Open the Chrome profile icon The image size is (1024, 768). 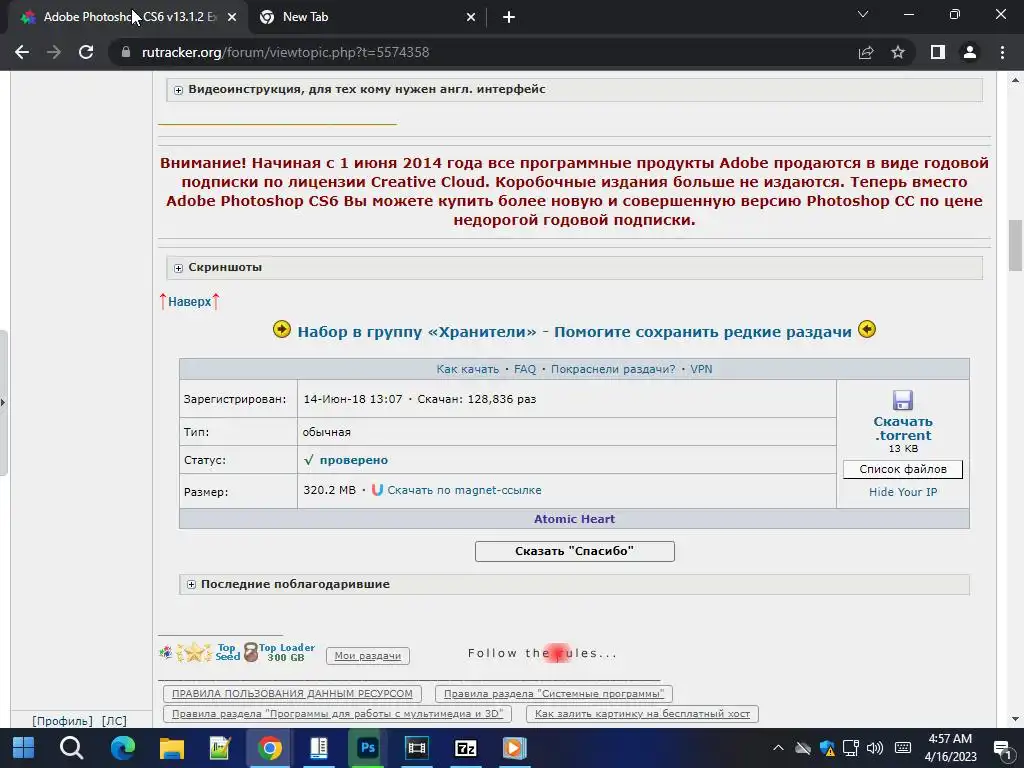[970, 52]
